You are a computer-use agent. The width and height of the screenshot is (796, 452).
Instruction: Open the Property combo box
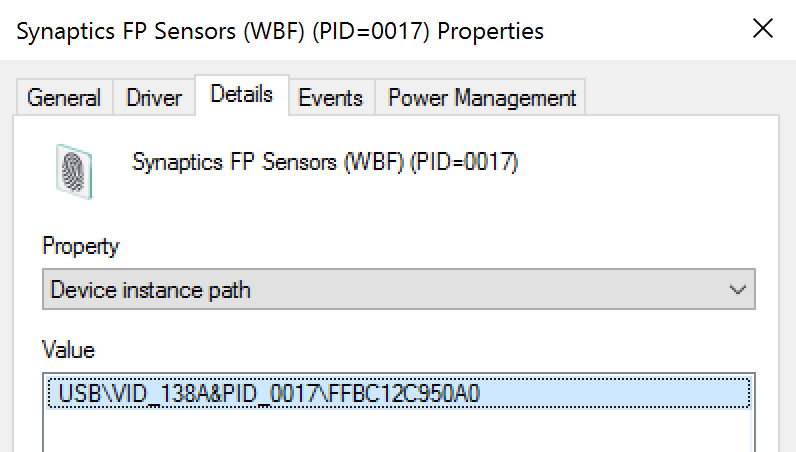point(398,290)
